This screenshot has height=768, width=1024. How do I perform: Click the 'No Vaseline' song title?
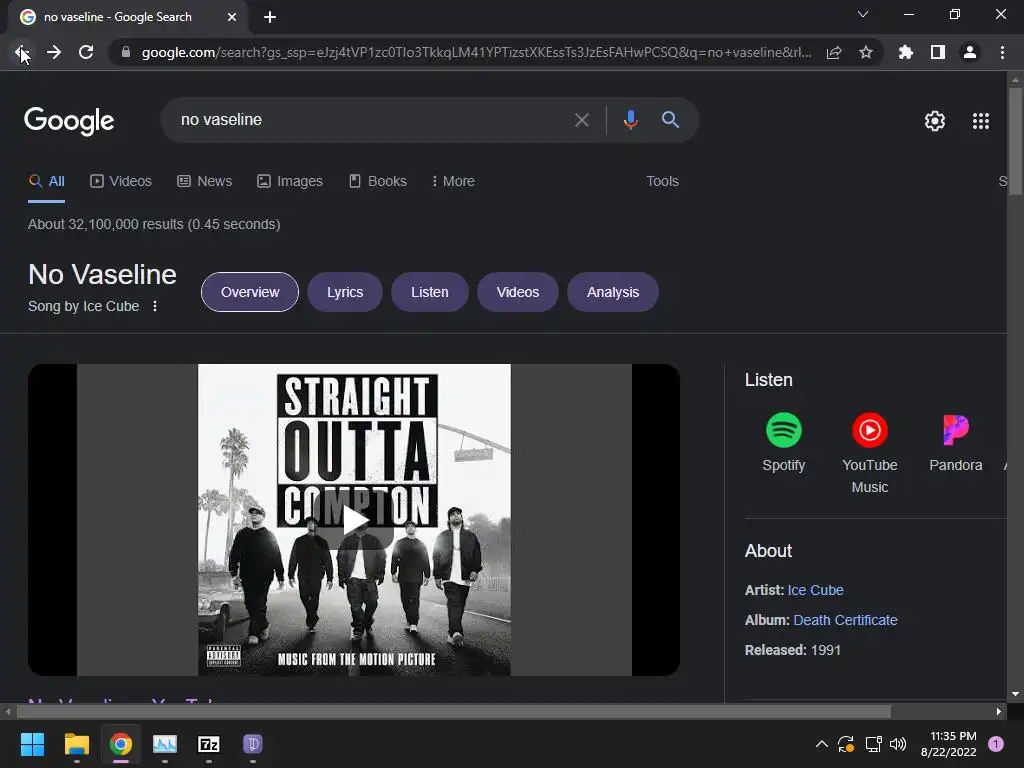pos(103,275)
